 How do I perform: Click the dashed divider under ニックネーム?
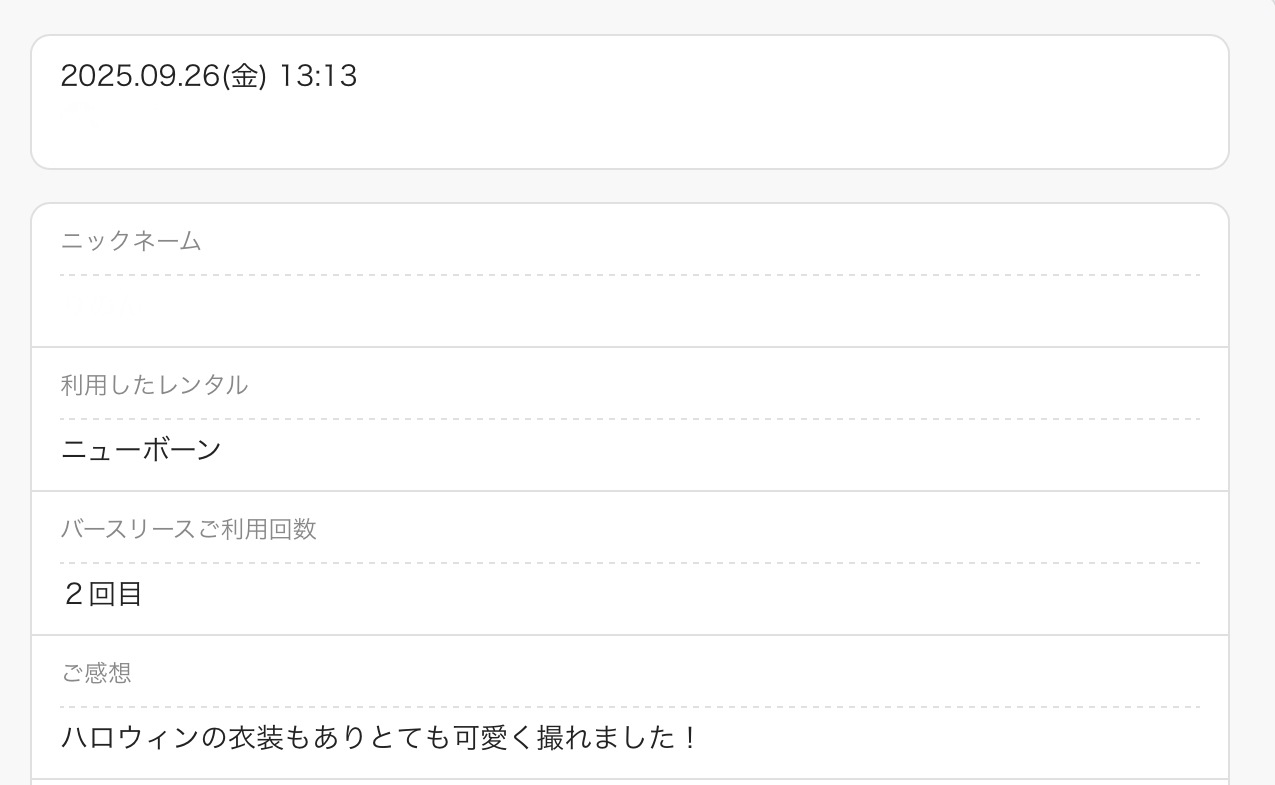(x=630, y=275)
